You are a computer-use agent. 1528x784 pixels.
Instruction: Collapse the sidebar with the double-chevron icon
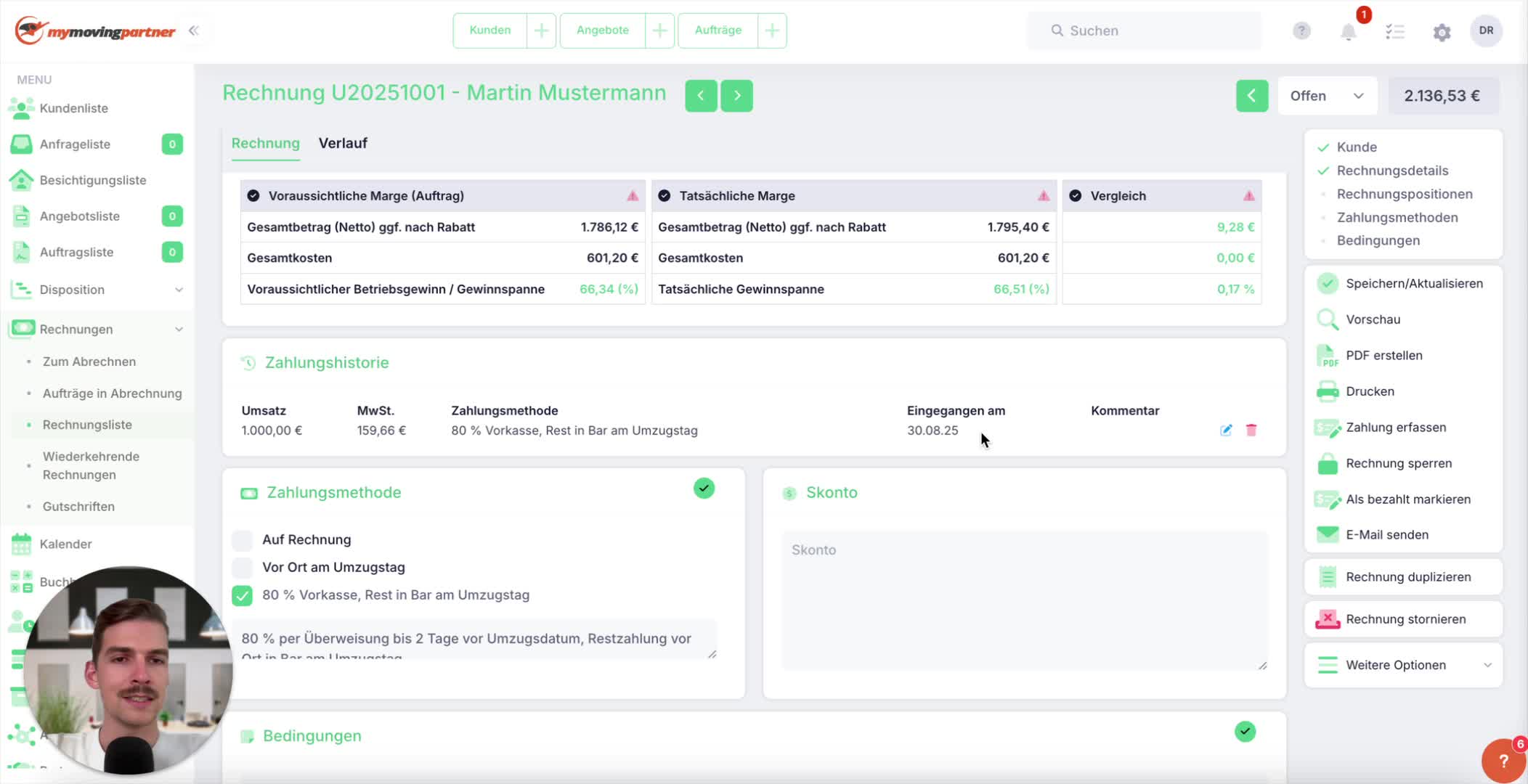click(193, 30)
